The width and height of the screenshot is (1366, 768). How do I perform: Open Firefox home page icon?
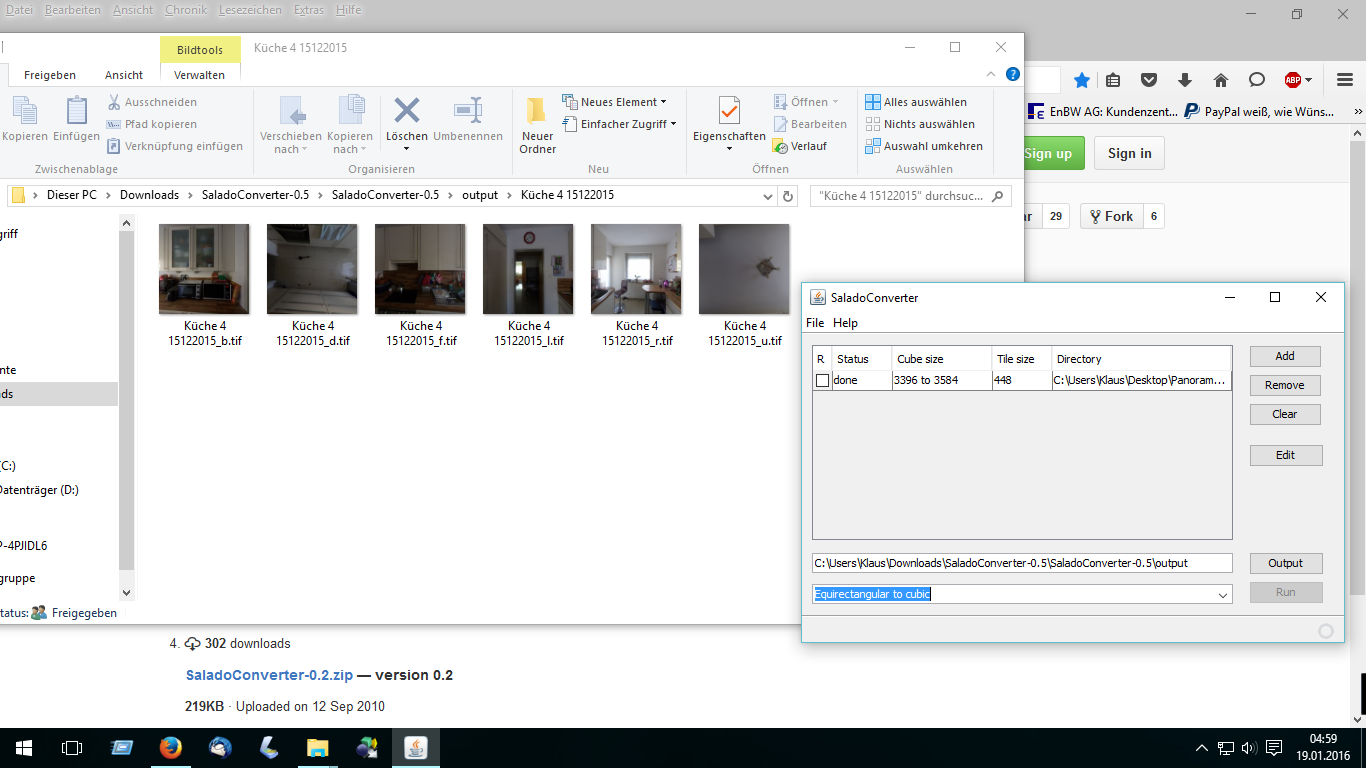coord(1220,80)
